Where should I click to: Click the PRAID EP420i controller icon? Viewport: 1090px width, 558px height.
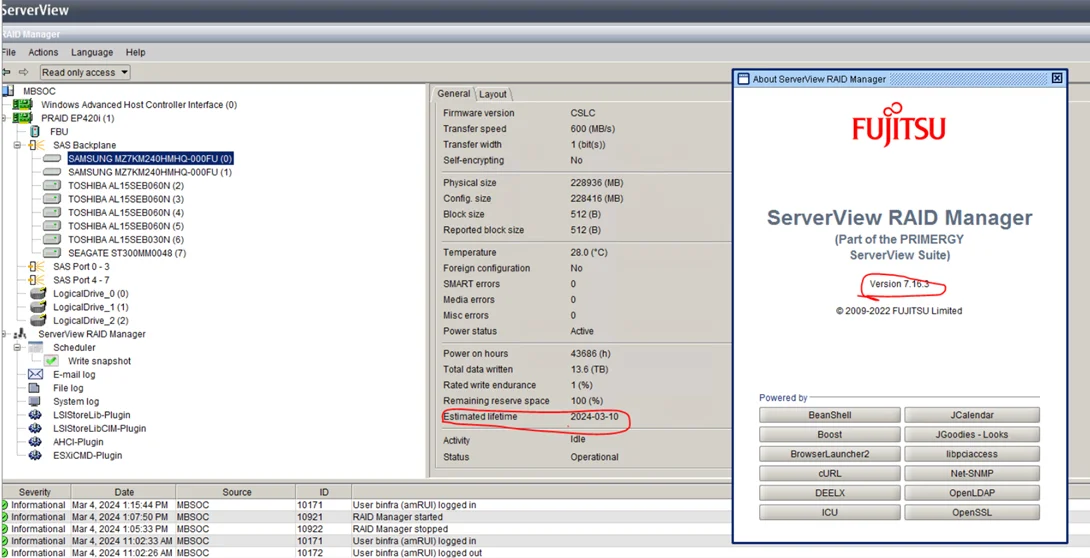click(23, 118)
